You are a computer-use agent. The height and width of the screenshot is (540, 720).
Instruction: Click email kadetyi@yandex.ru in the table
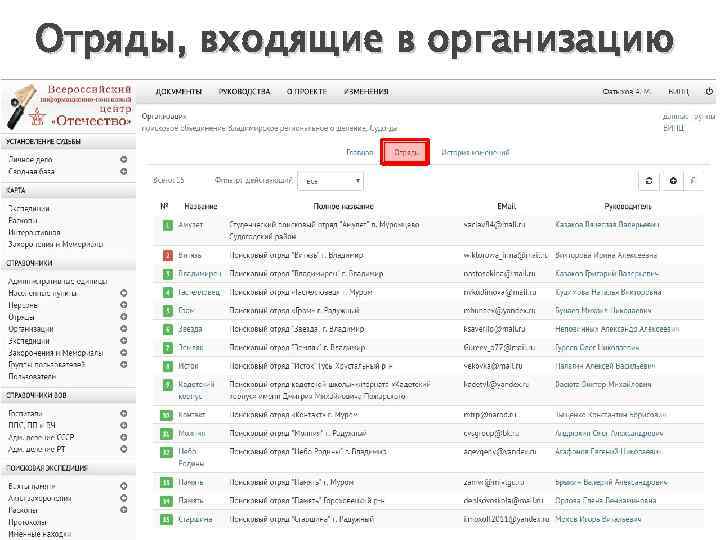(x=496, y=384)
